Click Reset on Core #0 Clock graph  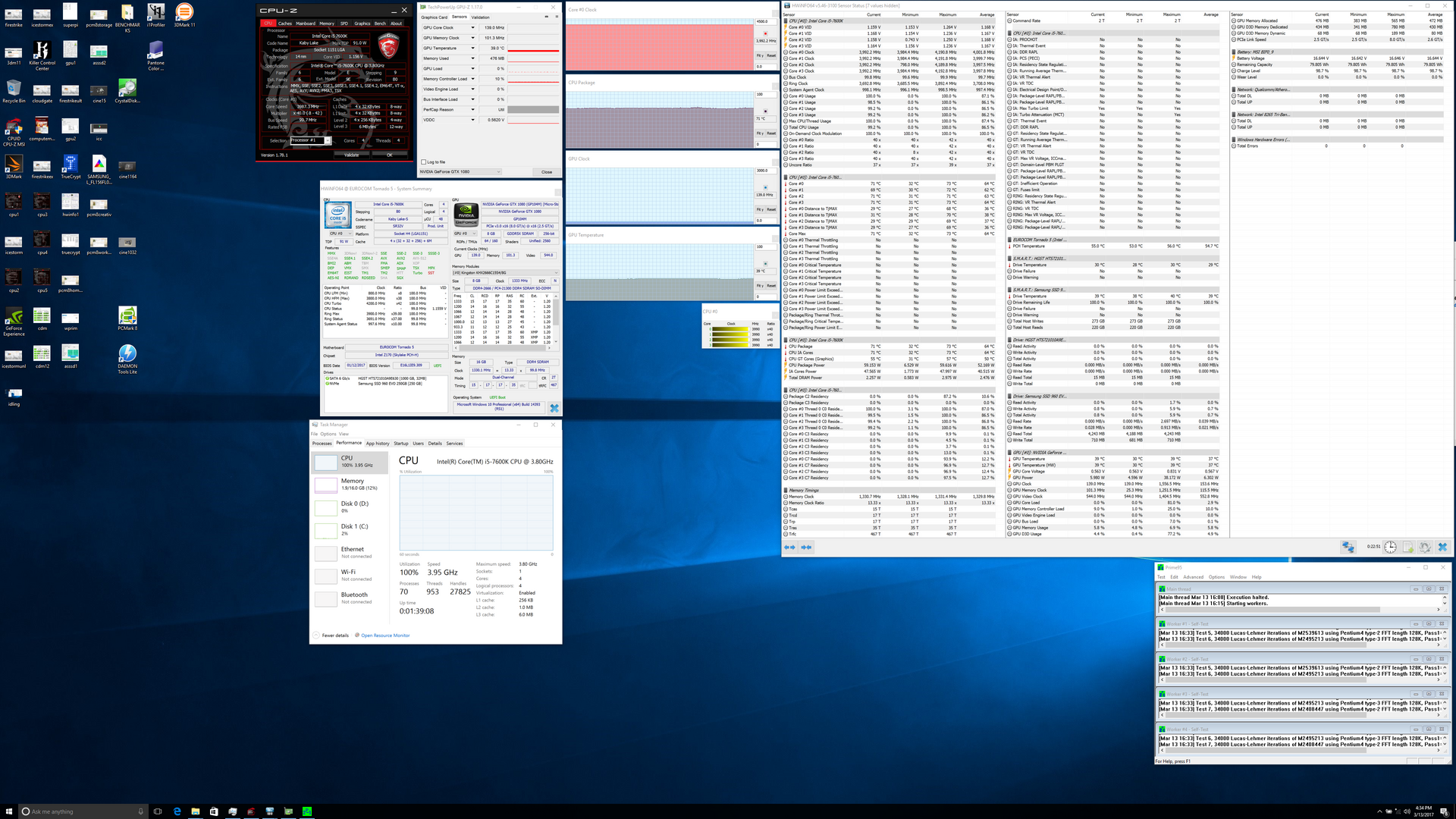tap(771, 55)
